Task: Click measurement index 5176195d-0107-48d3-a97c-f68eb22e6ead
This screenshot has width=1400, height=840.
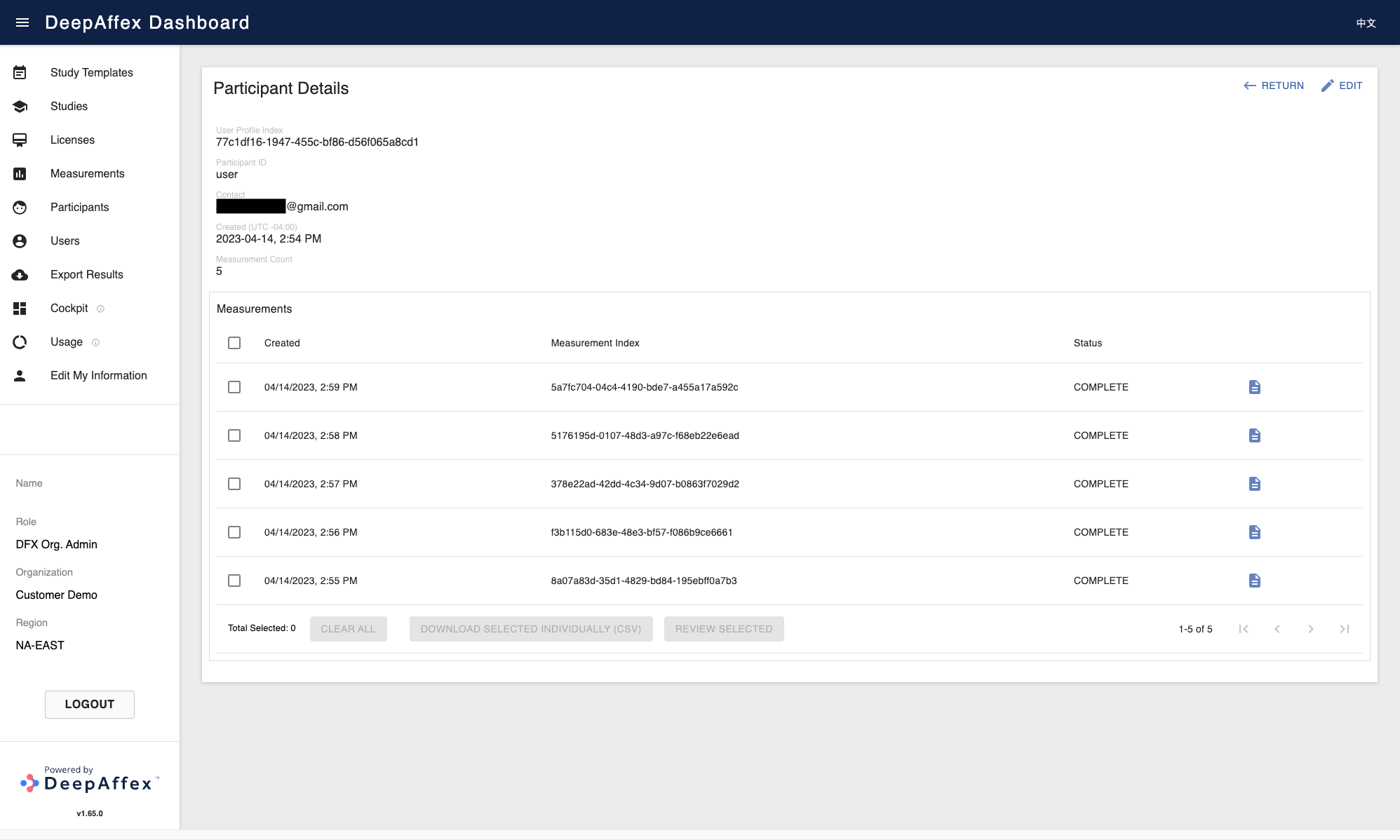Action: click(x=645, y=435)
